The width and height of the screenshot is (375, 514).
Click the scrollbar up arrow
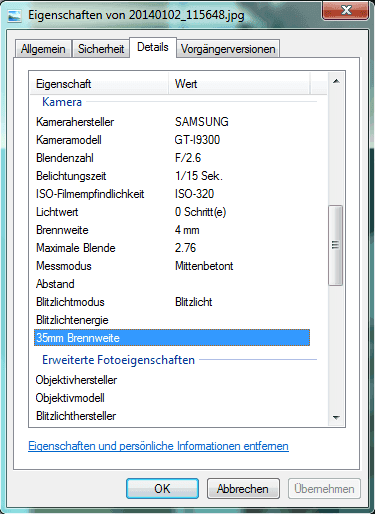[336, 81]
